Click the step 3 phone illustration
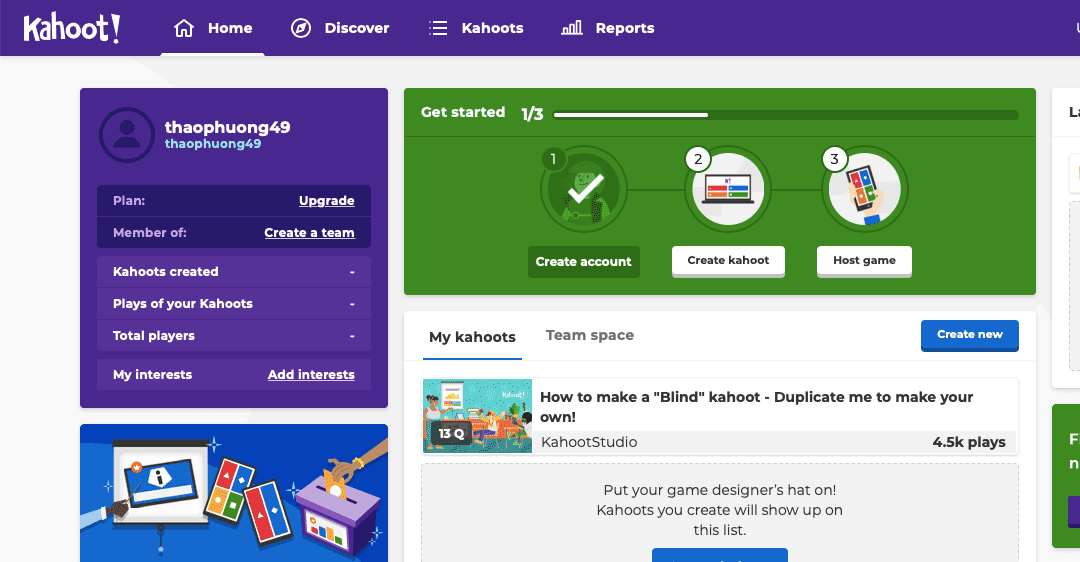Screen dimensions: 1080x562 tap(864, 189)
